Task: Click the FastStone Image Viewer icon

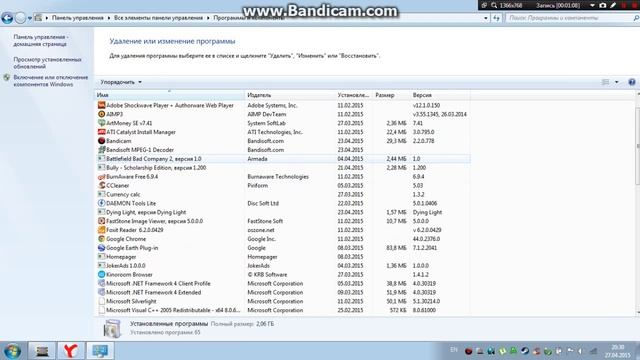Action: tap(102, 221)
